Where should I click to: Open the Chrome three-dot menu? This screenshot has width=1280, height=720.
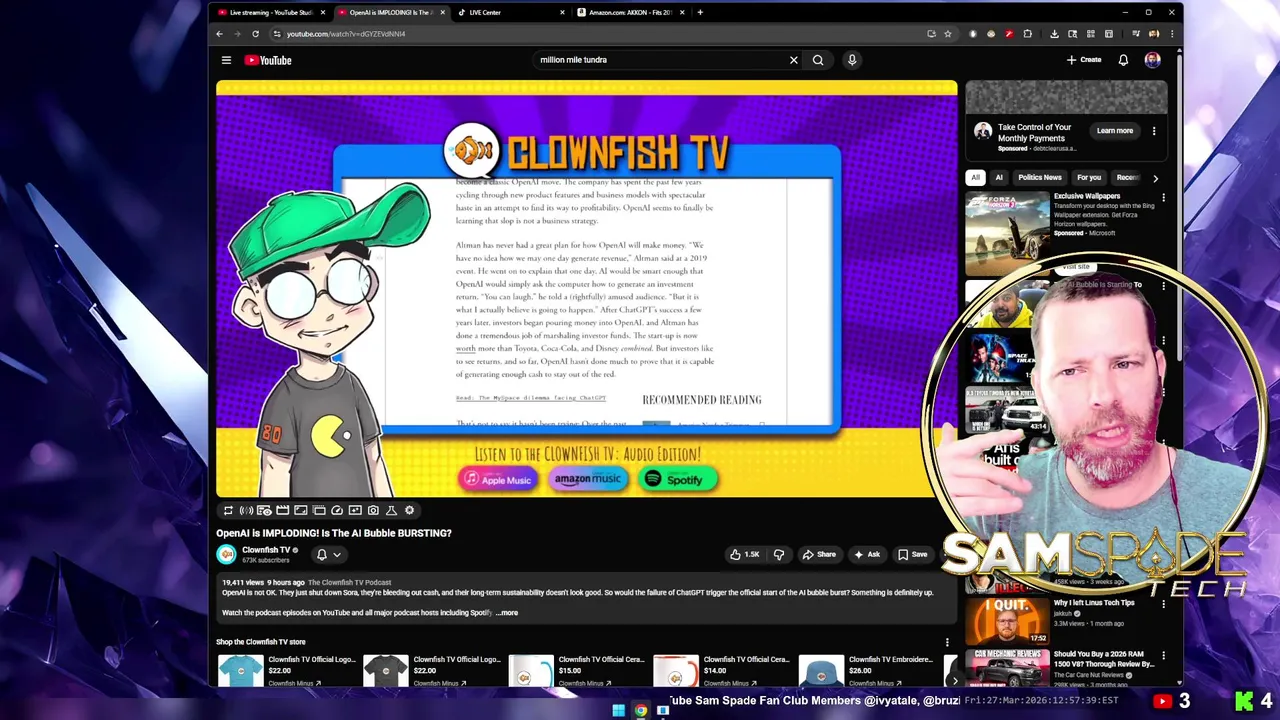[1171, 34]
